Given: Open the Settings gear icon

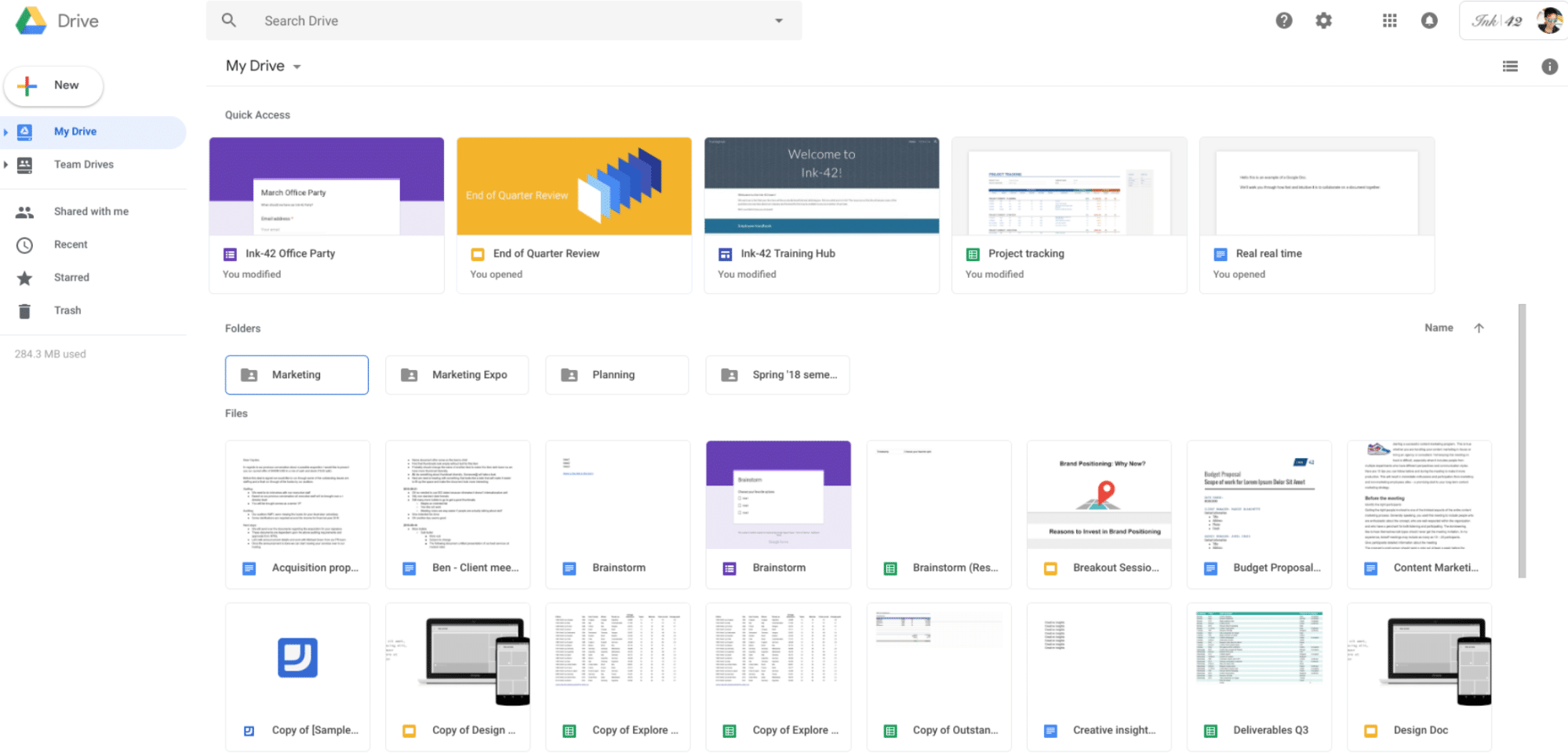Looking at the screenshot, I should click(1323, 21).
